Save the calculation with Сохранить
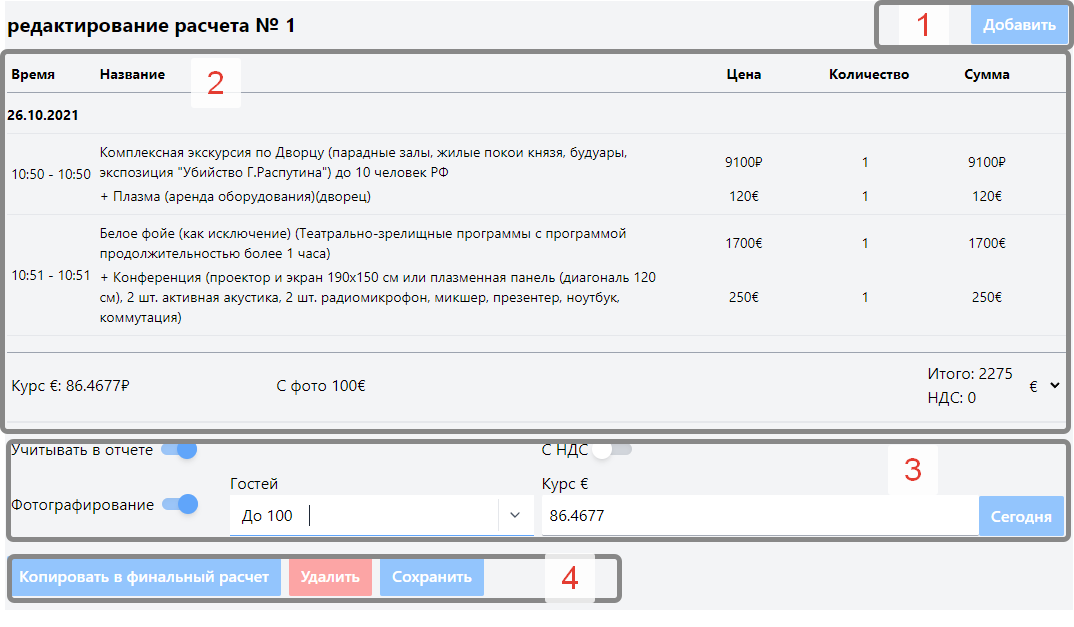 pos(431,577)
